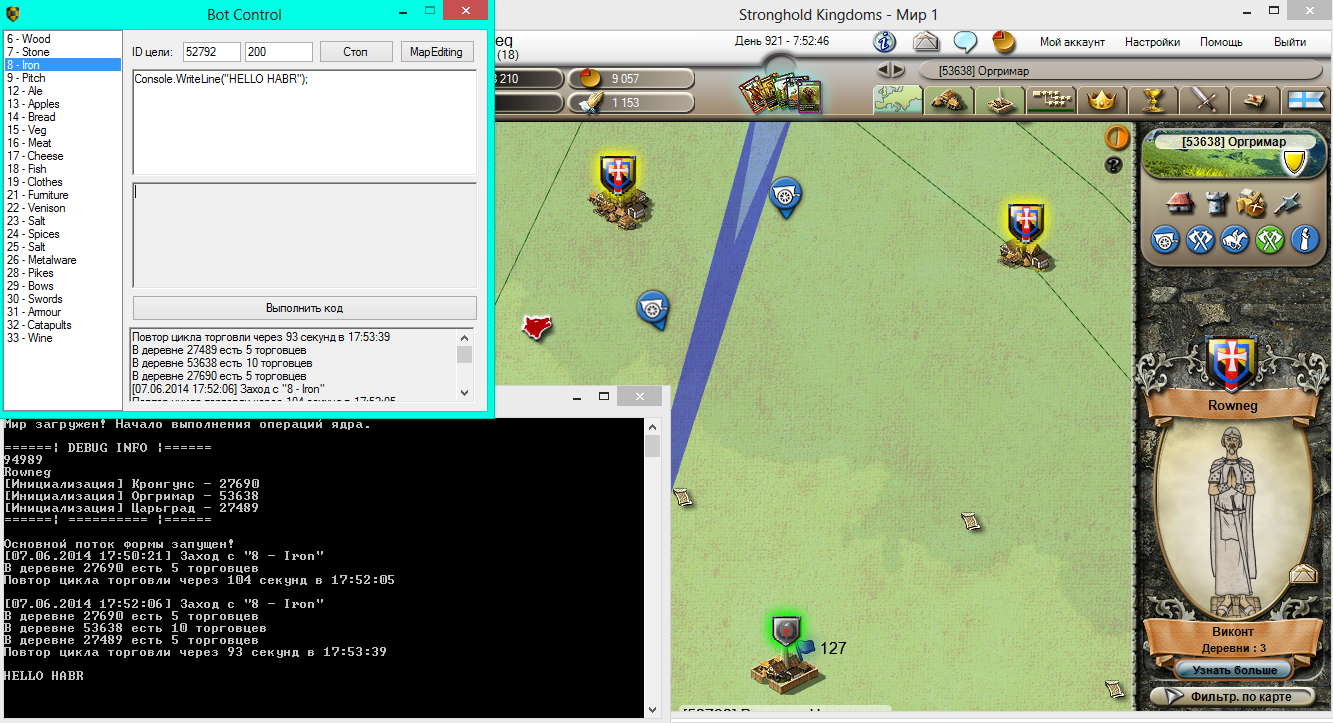Click the blue horseman scout button
The width and height of the screenshot is (1333, 723).
[1235, 239]
